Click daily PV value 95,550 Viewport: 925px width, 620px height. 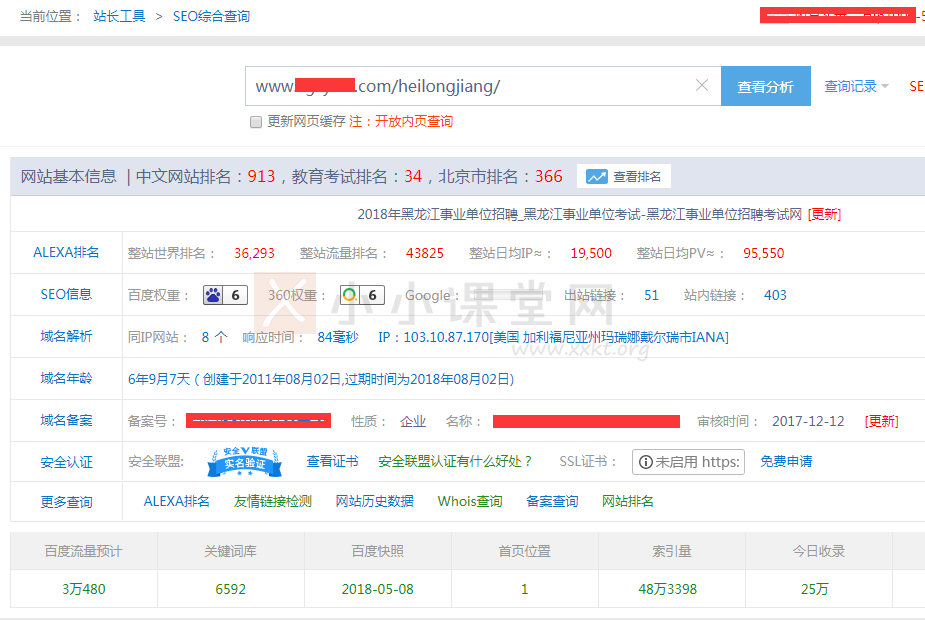click(x=763, y=253)
